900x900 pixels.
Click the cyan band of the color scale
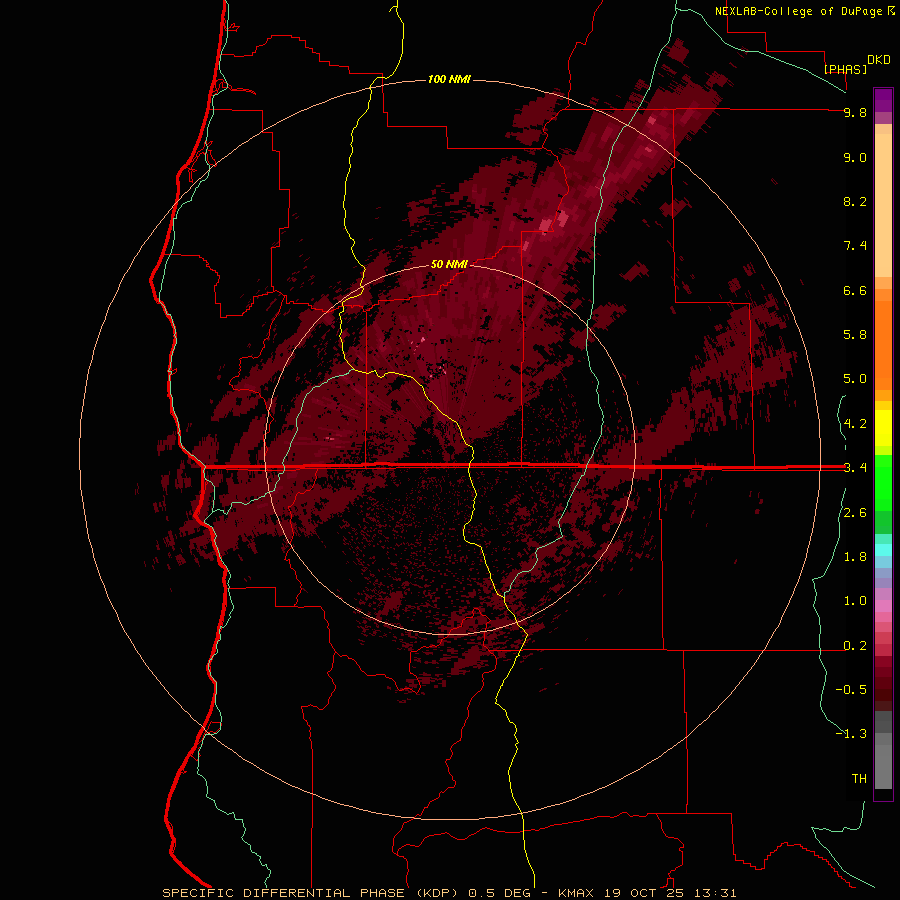click(x=883, y=550)
